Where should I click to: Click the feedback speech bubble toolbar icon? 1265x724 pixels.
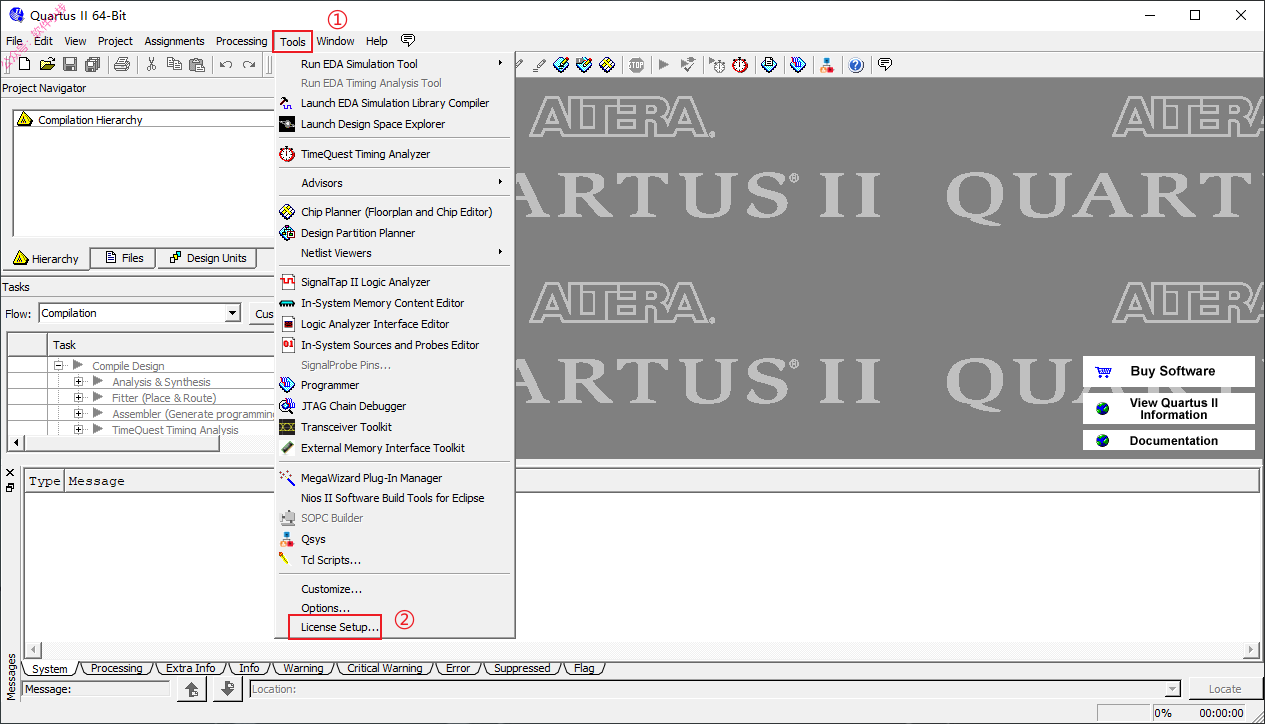point(885,64)
